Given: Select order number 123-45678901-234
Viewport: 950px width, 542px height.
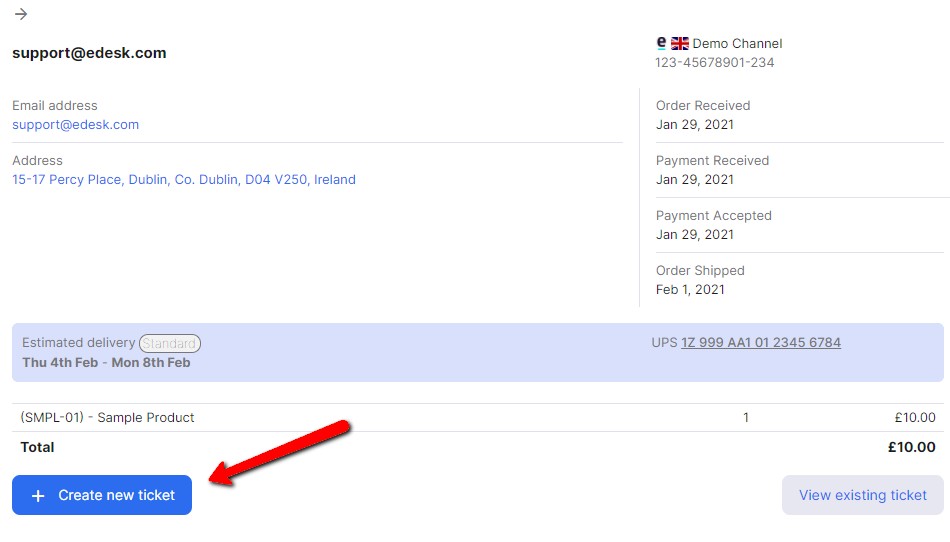Looking at the screenshot, I should (714, 62).
